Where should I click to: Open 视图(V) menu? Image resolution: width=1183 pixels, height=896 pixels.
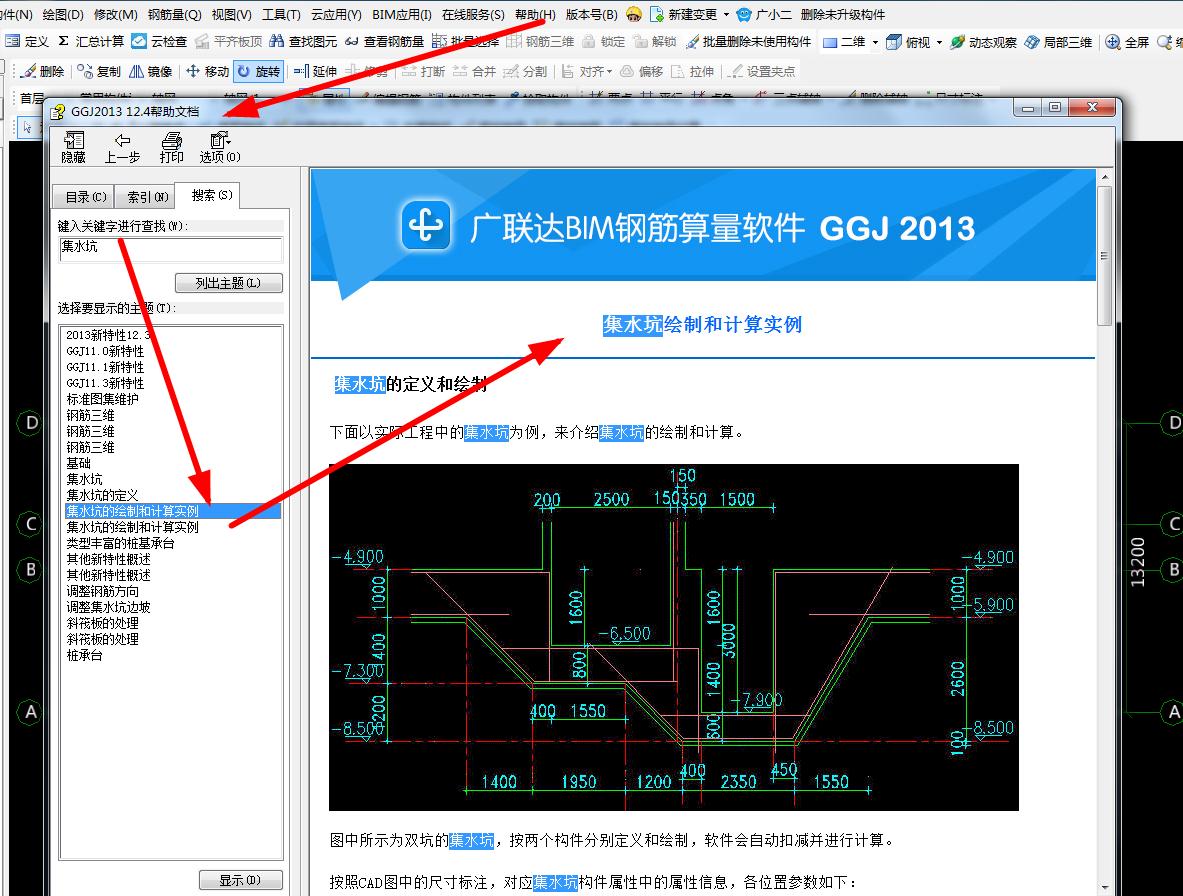pos(232,14)
